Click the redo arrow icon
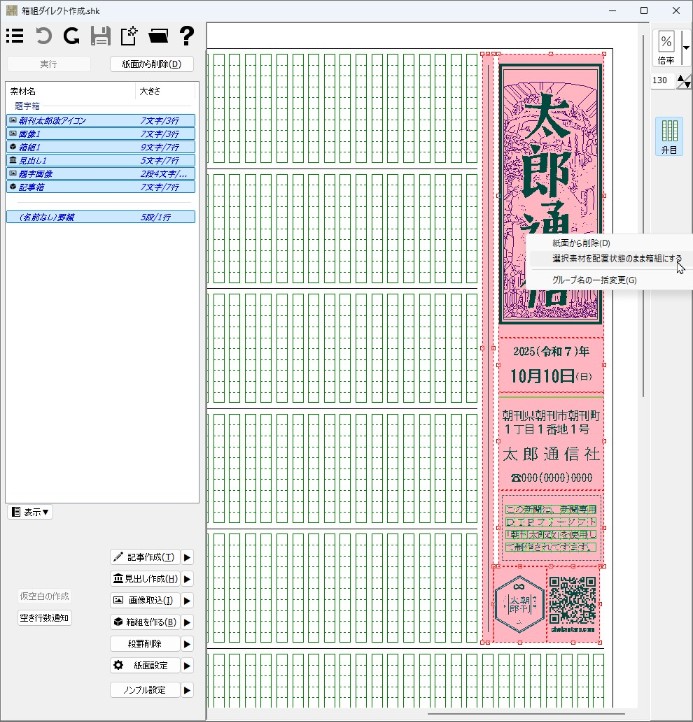Image resolution: width=693 pixels, height=722 pixels. (71, 37)
